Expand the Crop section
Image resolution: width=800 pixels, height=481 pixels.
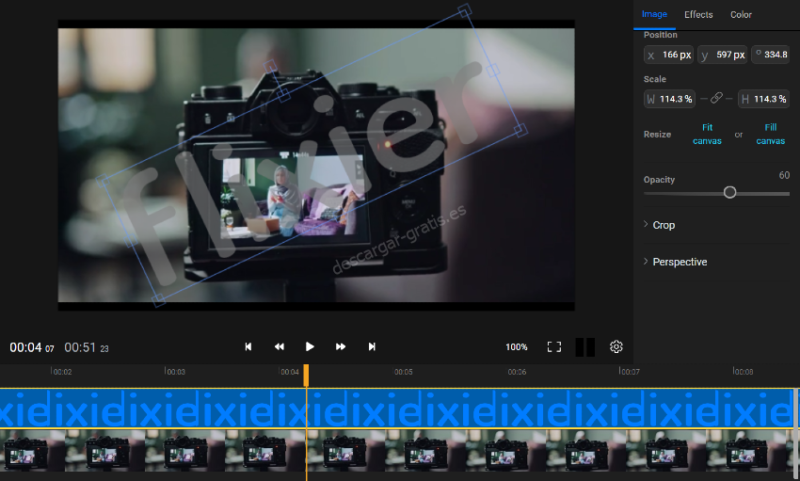coord(663,225)
